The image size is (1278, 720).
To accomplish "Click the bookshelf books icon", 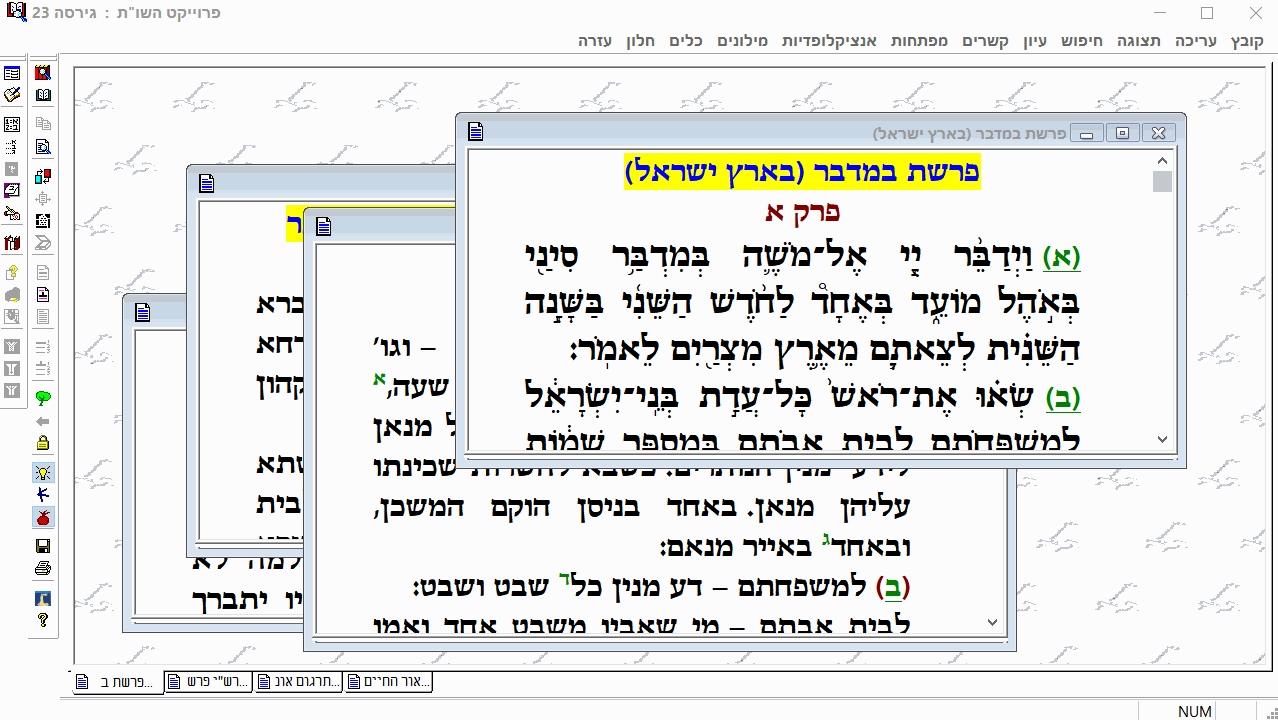I will tap(12, 243).
